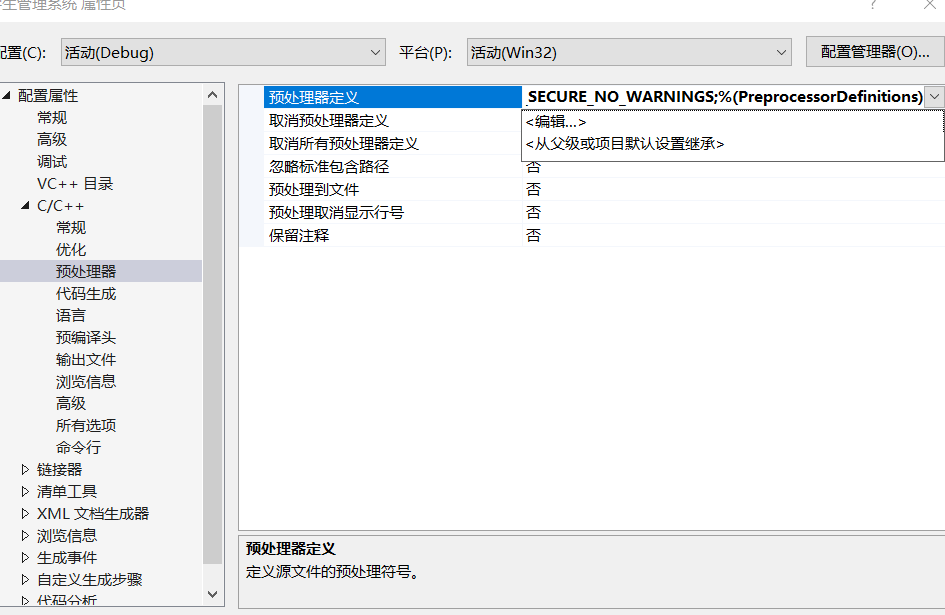Select 预编译头 in the tree

point(86,338)
